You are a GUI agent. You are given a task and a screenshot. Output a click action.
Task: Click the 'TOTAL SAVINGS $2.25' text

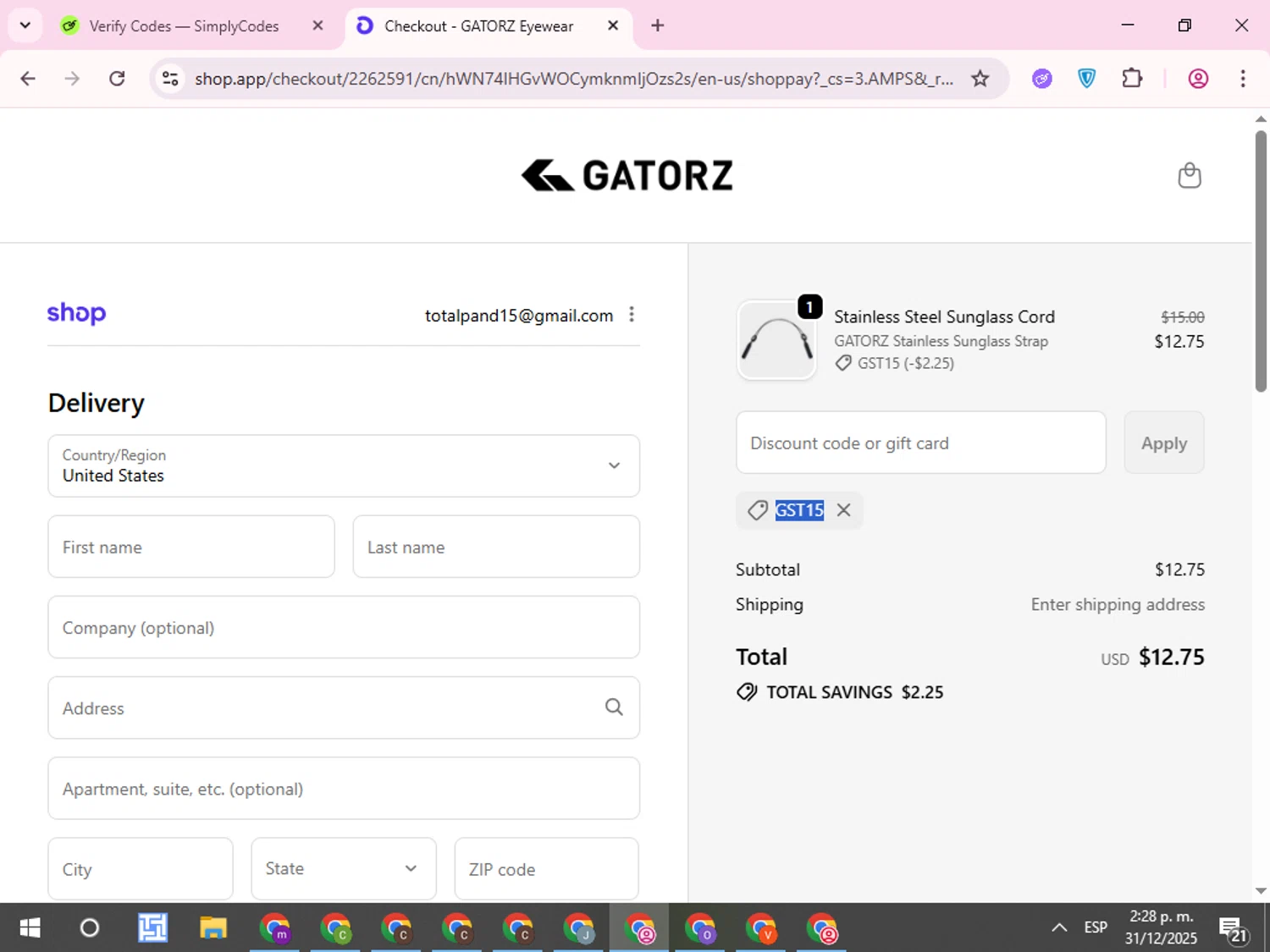[x=855, y=692]
